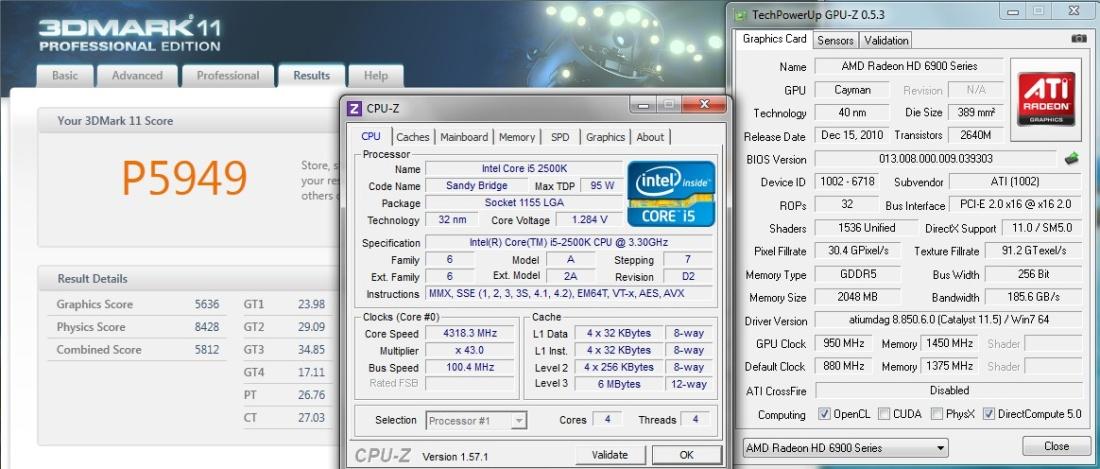Click the Graphics Score 5636 value

click(x=207, y=304)
